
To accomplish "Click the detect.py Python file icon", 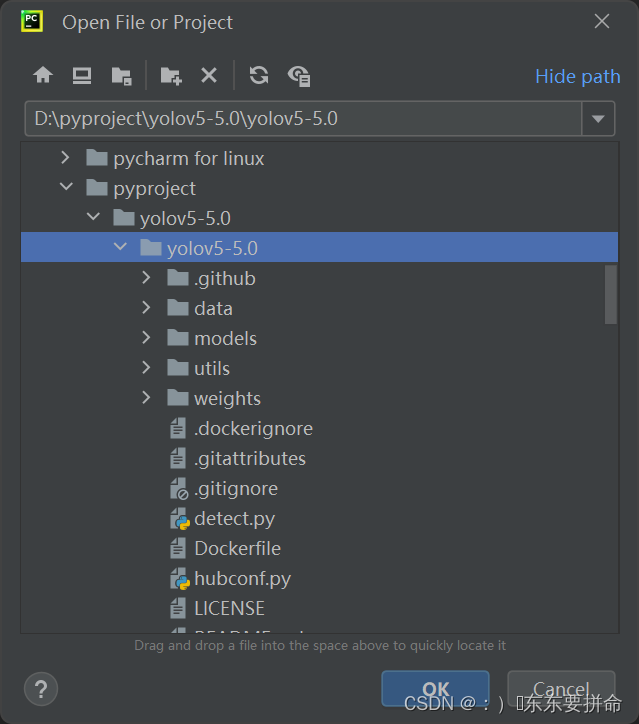I will click(180, 519).
